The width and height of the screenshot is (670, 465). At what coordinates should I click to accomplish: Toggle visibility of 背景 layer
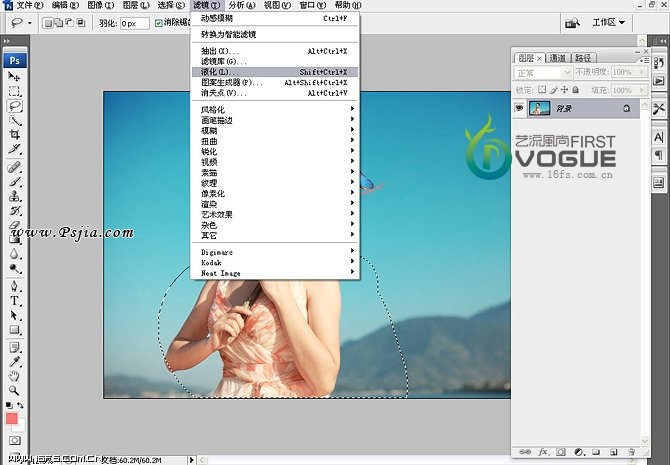520,107
